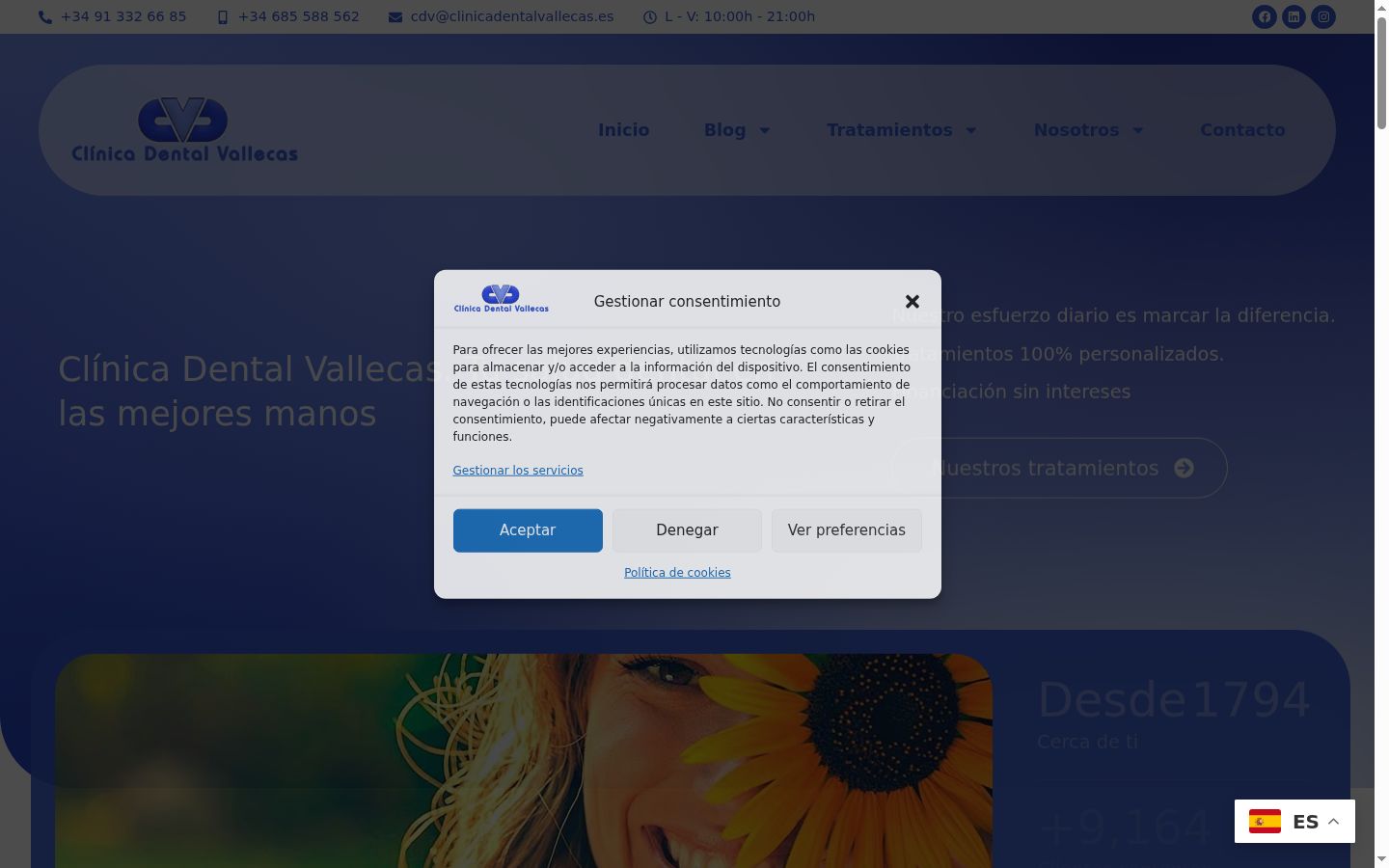Screen dimensions: 1389x868
Task: Click the 'Cerca de ti' caption
Action: click(x=1087, y=742)
